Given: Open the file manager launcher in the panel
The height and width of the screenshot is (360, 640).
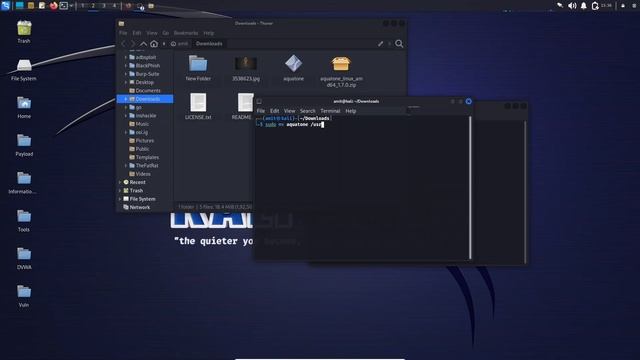Looking at the screenshot, I should tap(31, 6).
